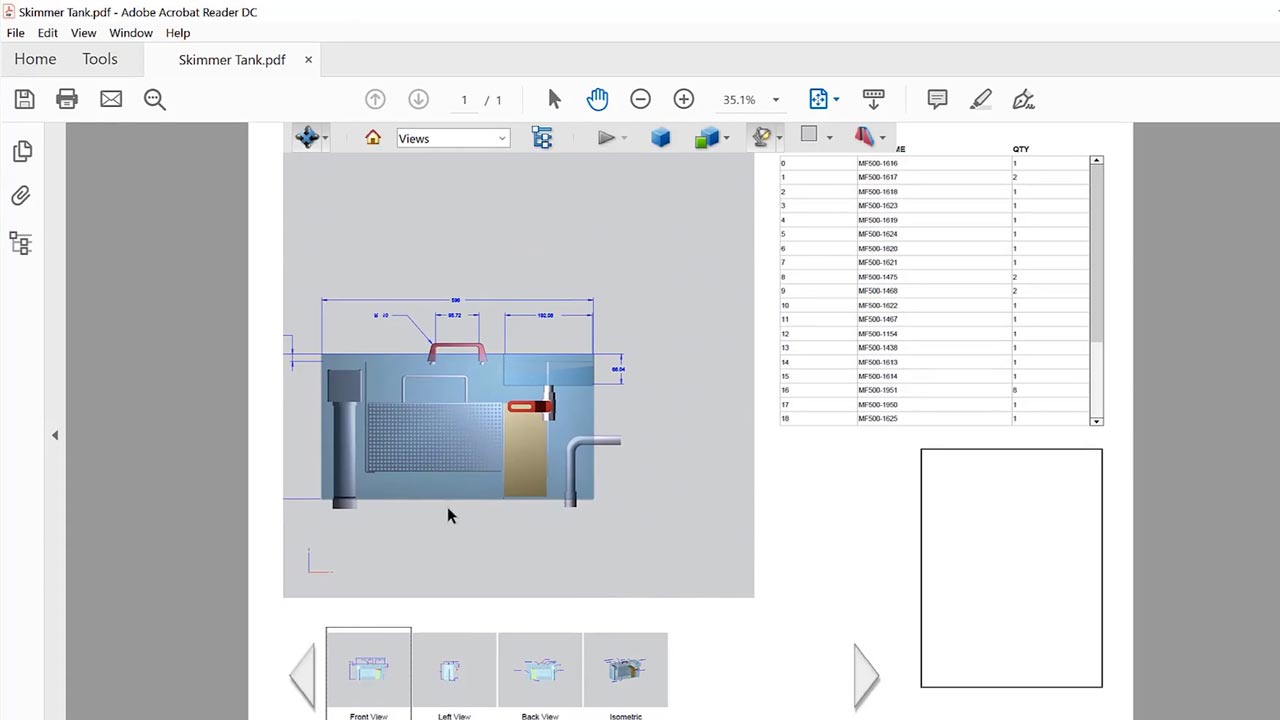Open the 3D lighting options dropdown arrow
This screenshot has height=720, width=1280.
[779, 138]
